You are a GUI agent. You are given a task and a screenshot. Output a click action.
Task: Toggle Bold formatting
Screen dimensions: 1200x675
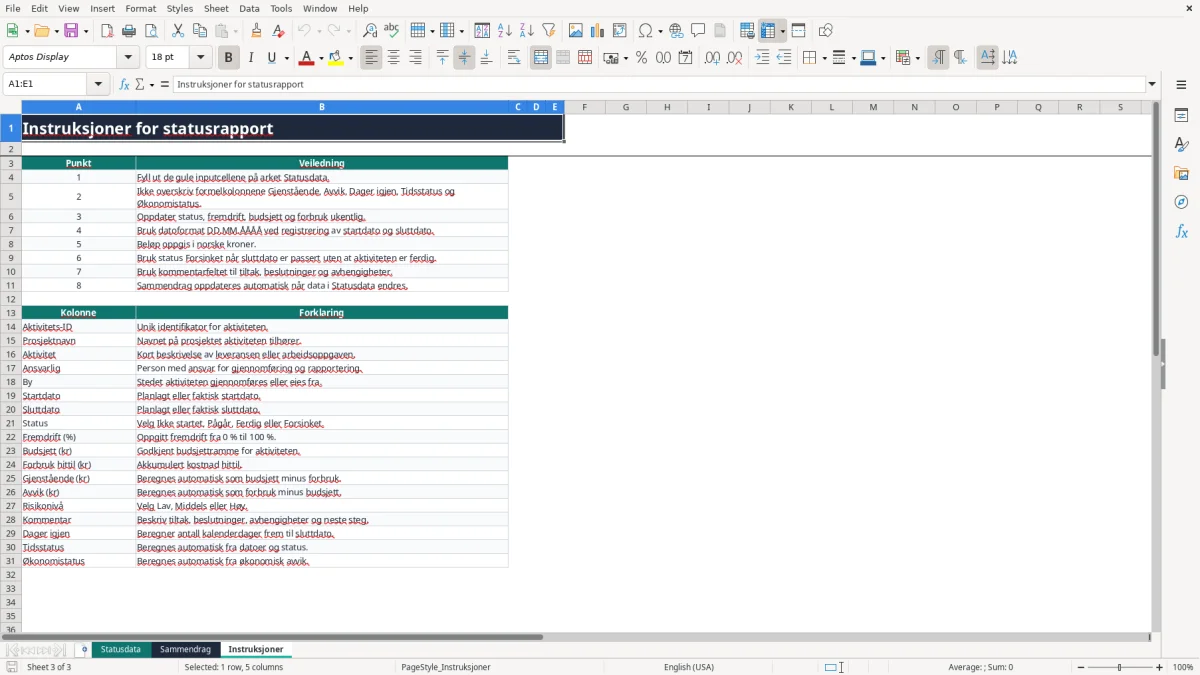[x=228, y=58]
